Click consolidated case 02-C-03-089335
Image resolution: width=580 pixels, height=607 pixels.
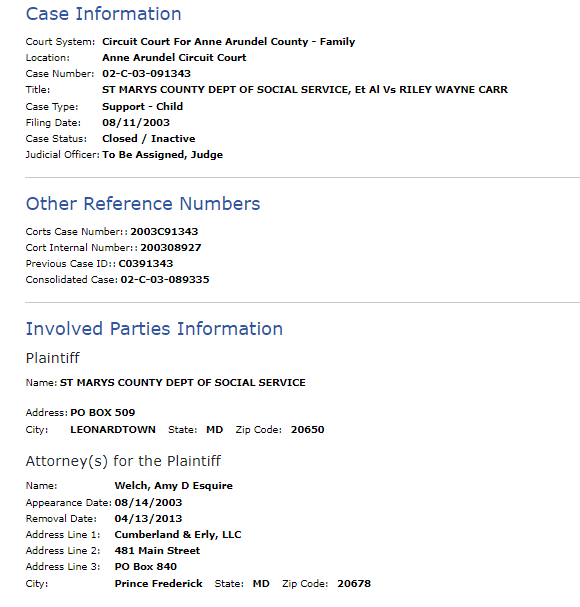[165, 279]
